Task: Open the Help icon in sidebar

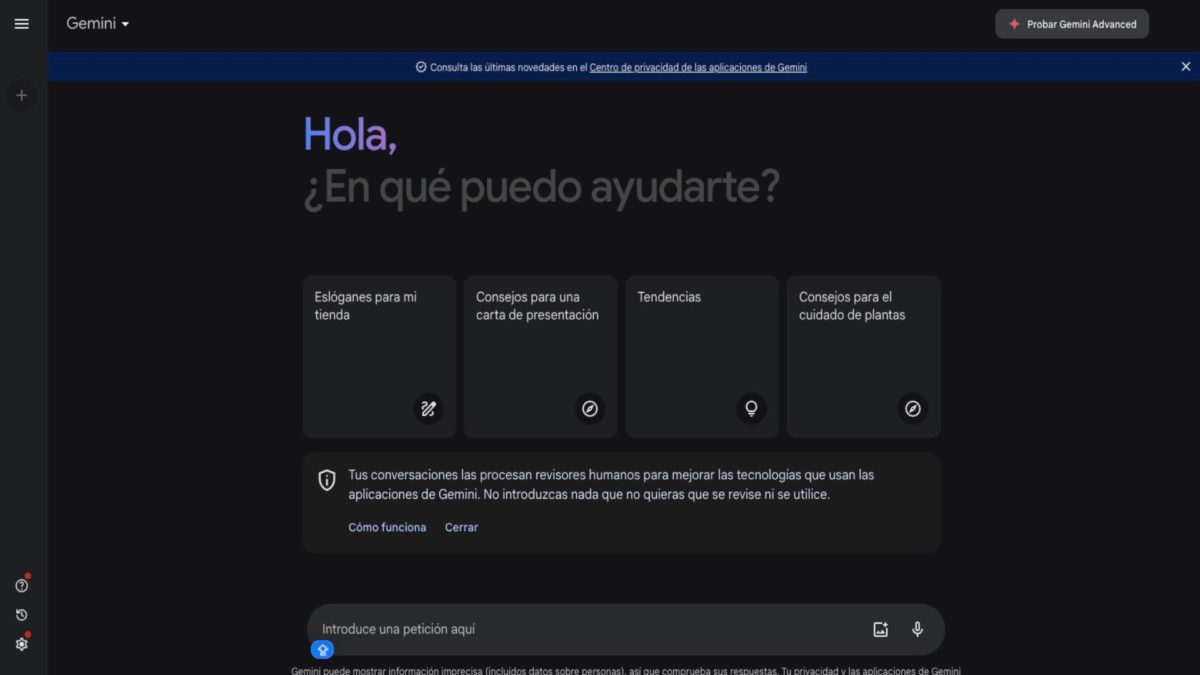Action: click(21, 586)
